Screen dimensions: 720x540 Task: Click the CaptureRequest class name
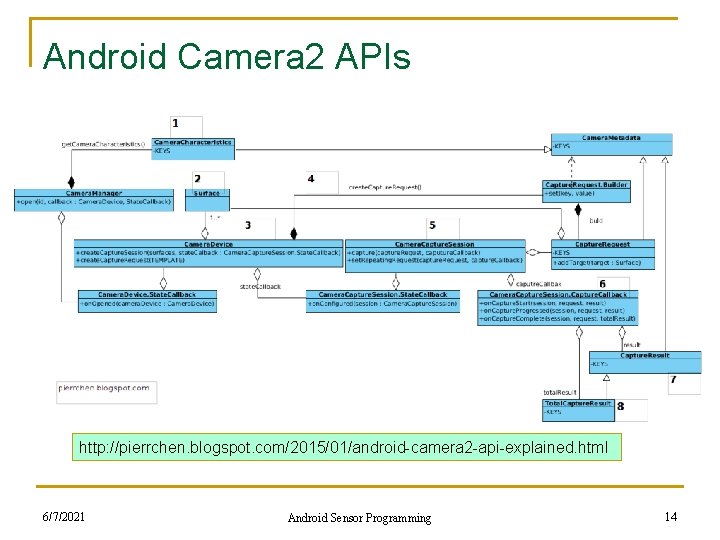[x=602, y=244]
